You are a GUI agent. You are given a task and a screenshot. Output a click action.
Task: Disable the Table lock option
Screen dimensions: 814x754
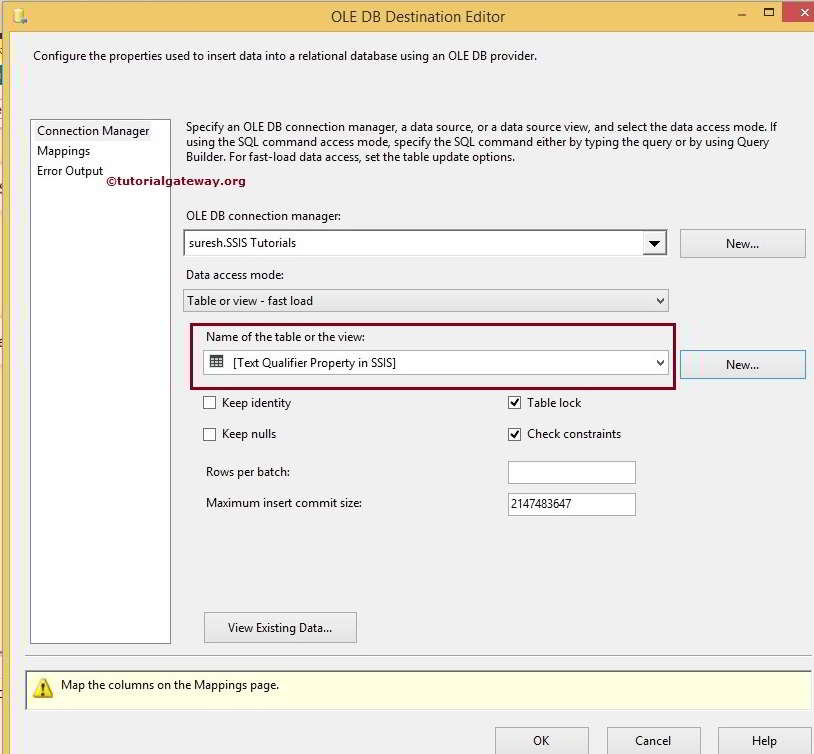pyautogui.click(x=514, y=402)
